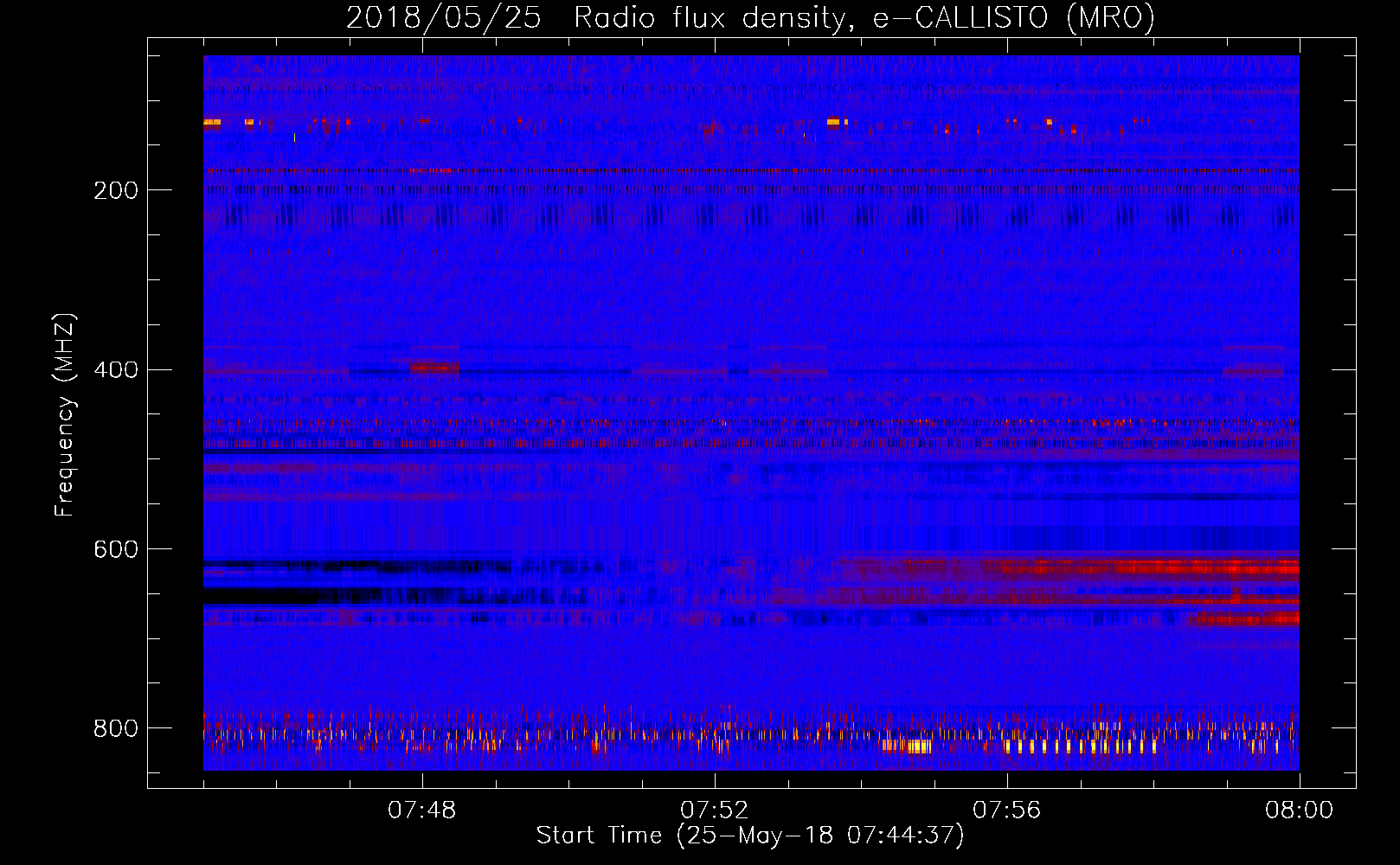
Task: Select the 'Frequency (MHZ)' axis label
Action: click(64, 414)
